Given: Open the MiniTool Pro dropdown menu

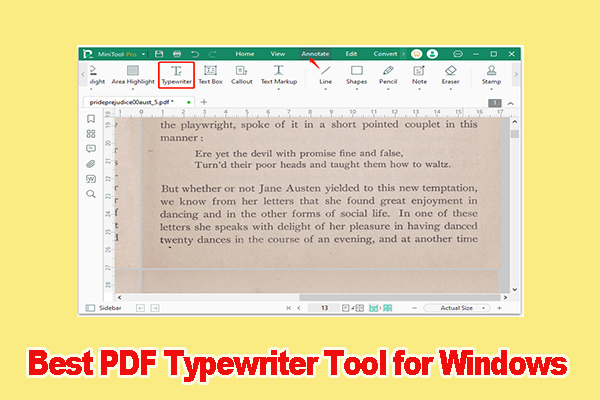Looking at the screenshot, I should coord(143,54).
